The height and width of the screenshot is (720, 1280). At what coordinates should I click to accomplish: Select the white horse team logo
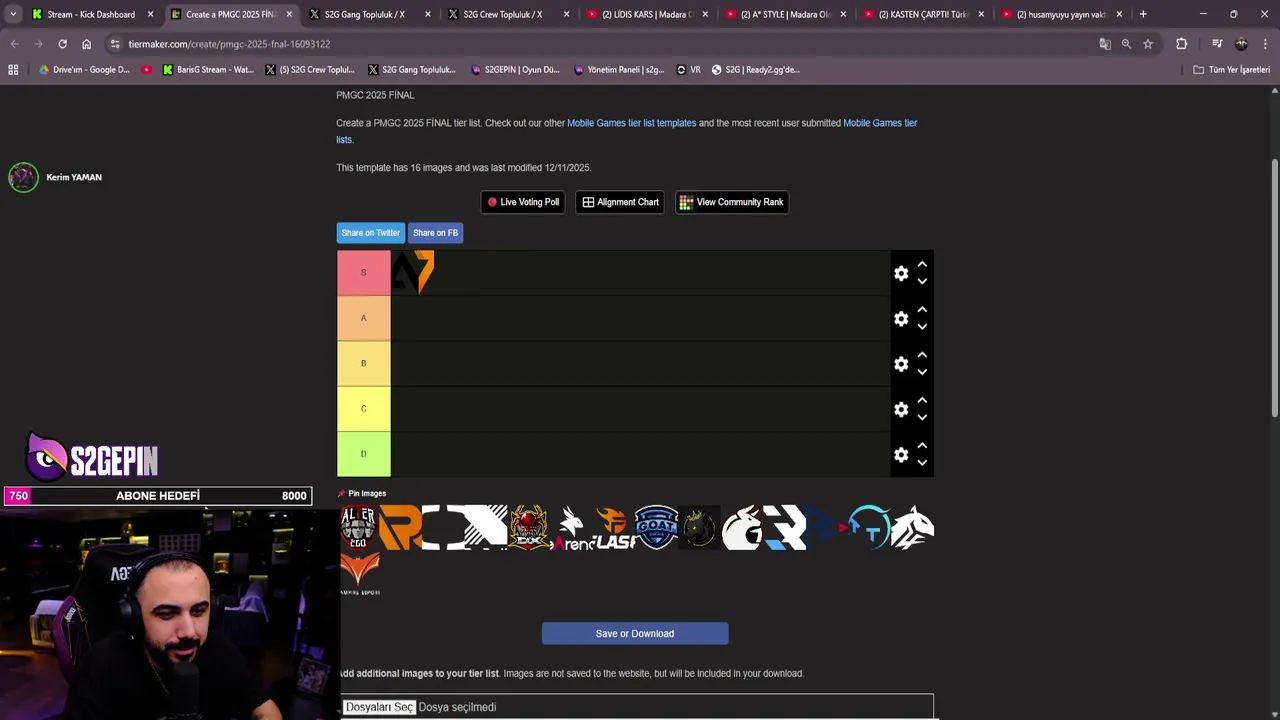[x=912, y=527]
